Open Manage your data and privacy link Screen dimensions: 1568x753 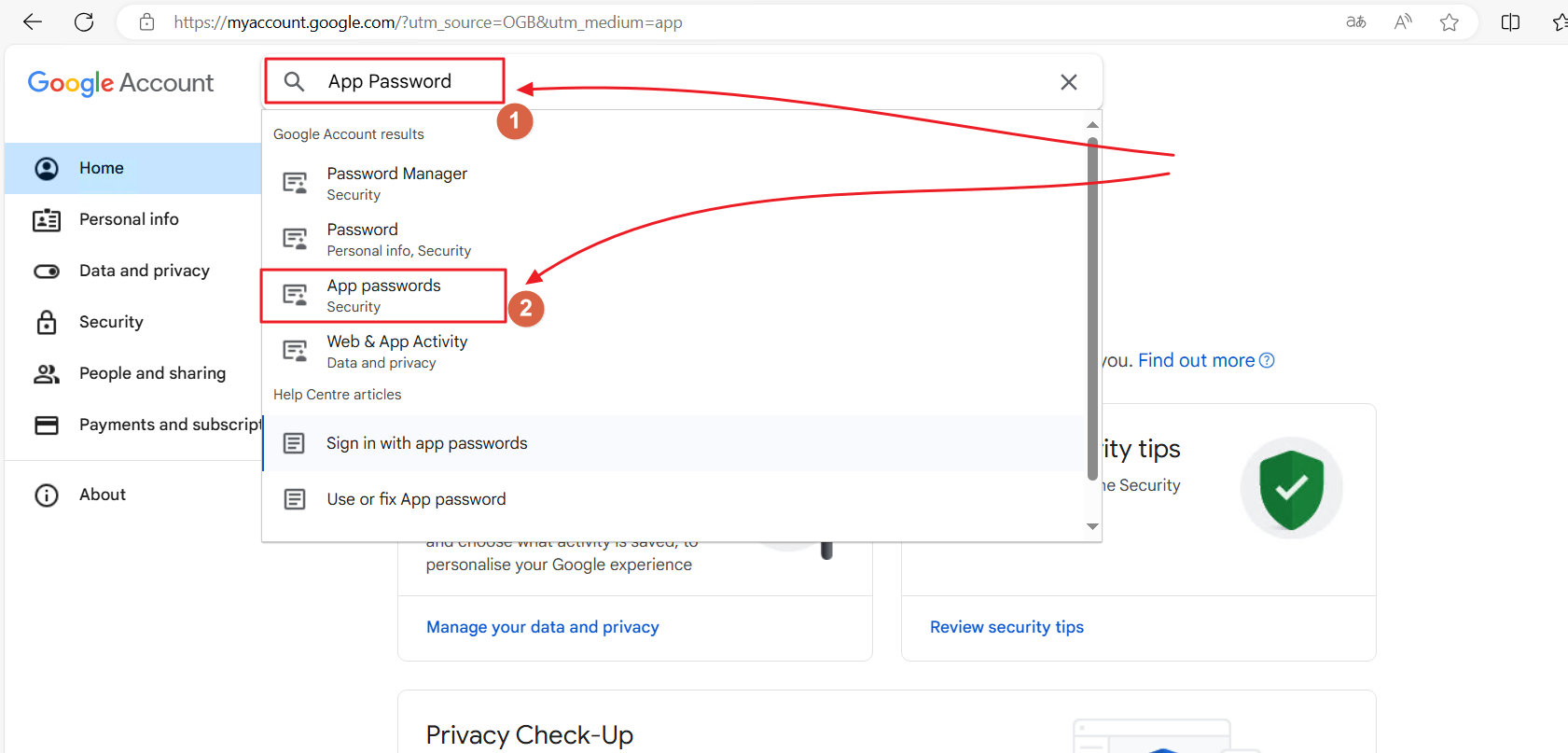pyautogui.click(x=542, y=627)
